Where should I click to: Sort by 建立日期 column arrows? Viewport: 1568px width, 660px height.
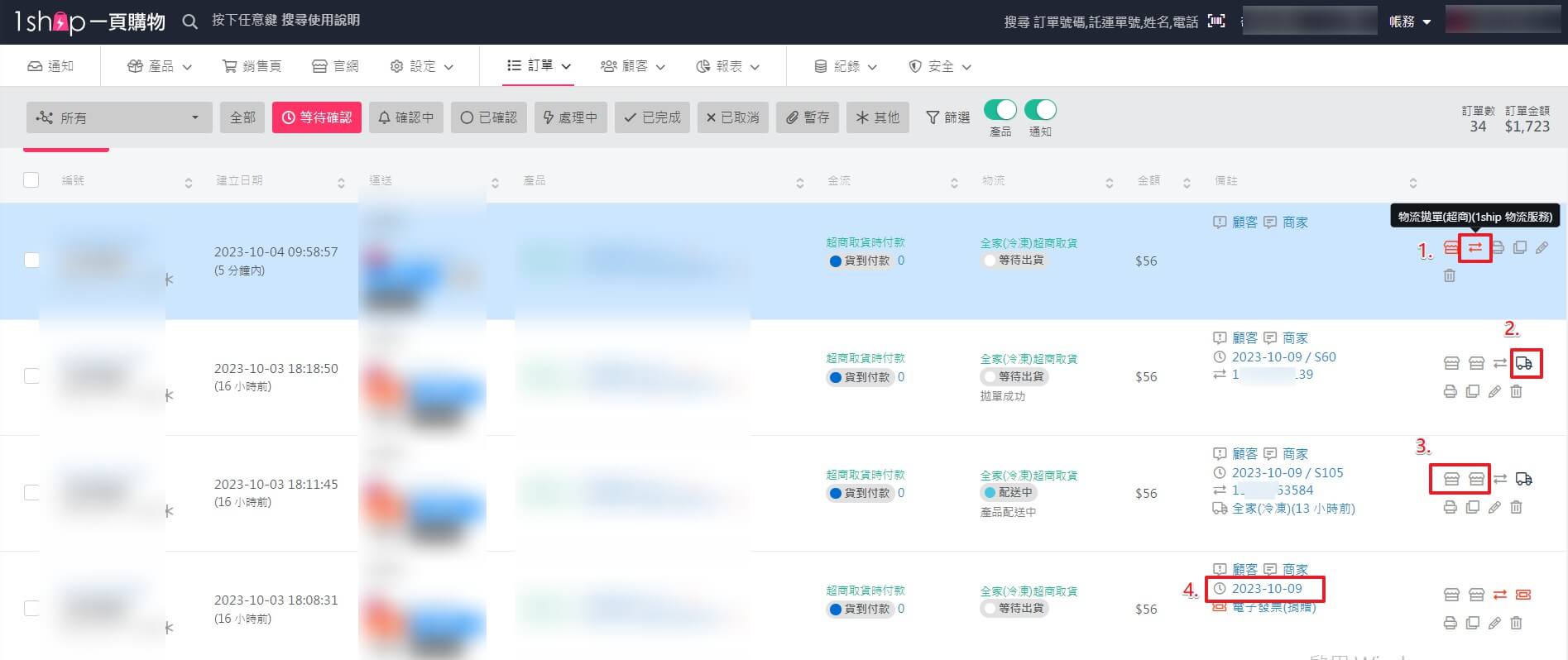[x=341, y=182]
